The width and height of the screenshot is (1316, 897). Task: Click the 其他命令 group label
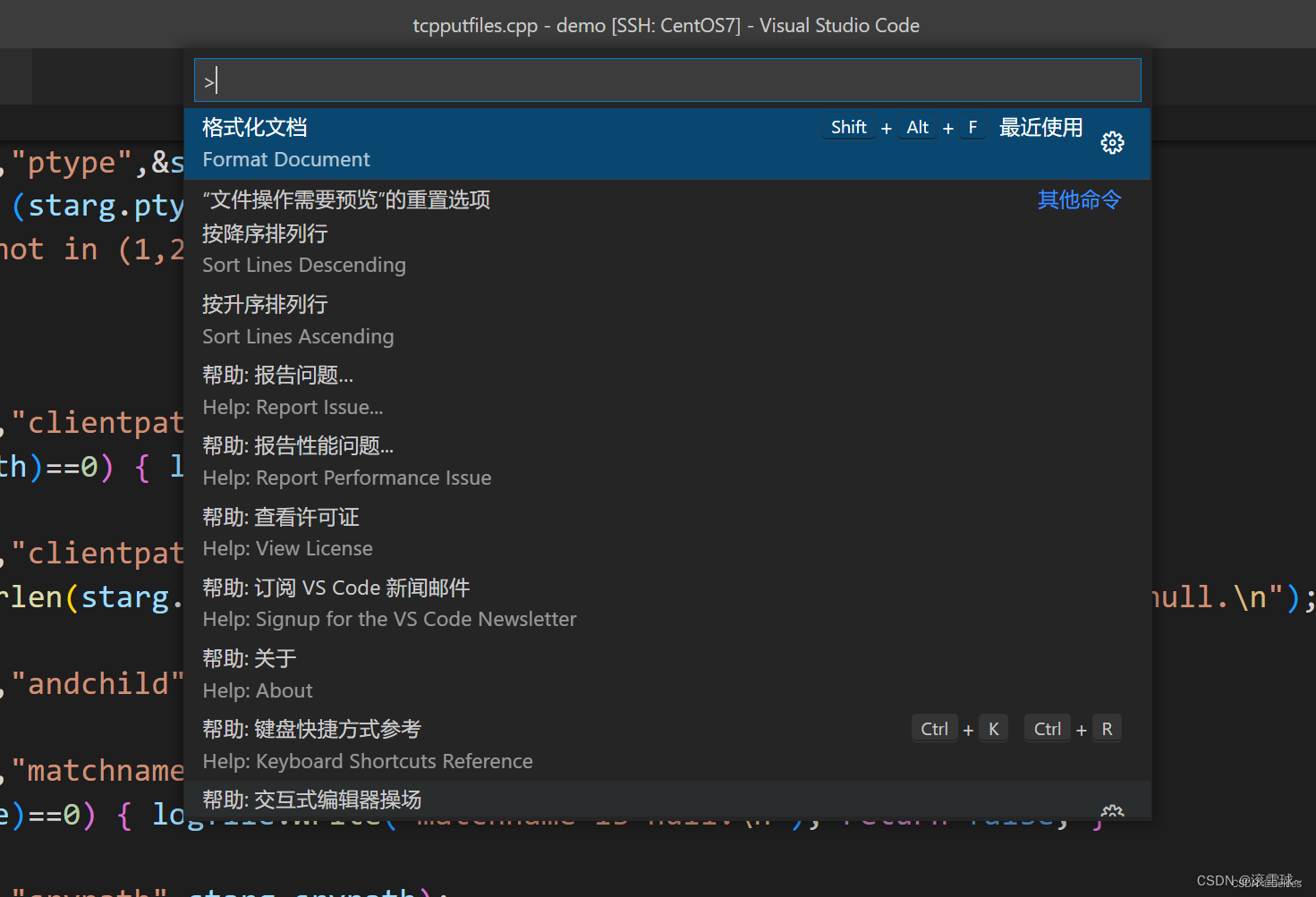[1079, 199]
